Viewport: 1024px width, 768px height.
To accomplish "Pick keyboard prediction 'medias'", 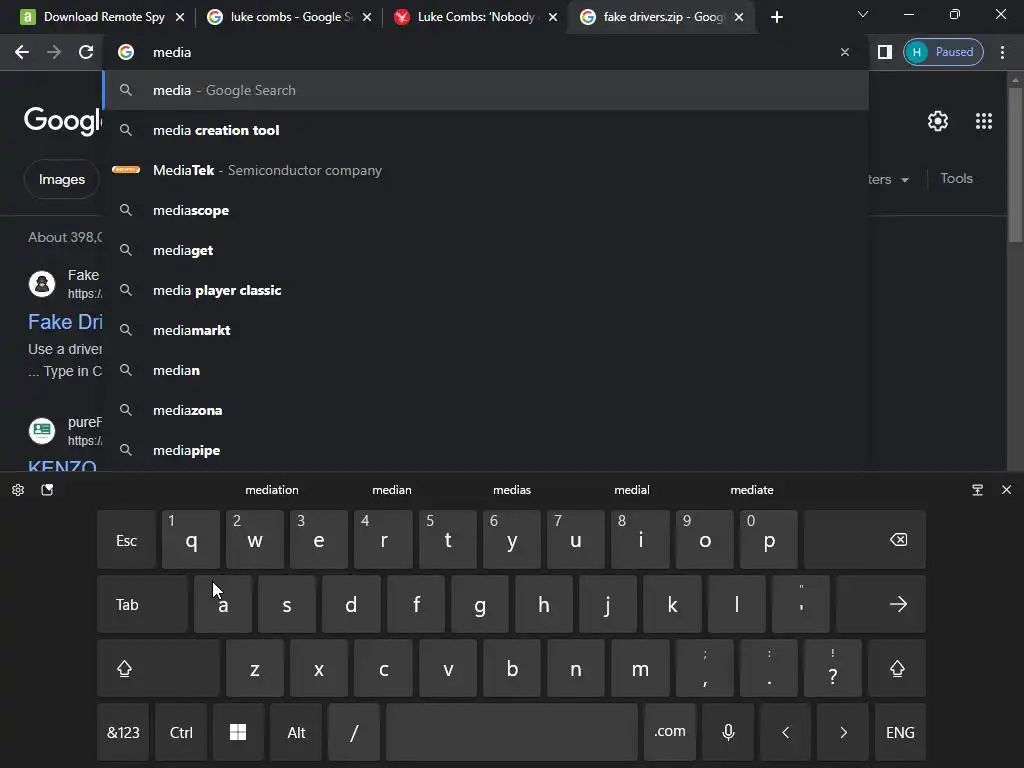I will pos(512,490).
